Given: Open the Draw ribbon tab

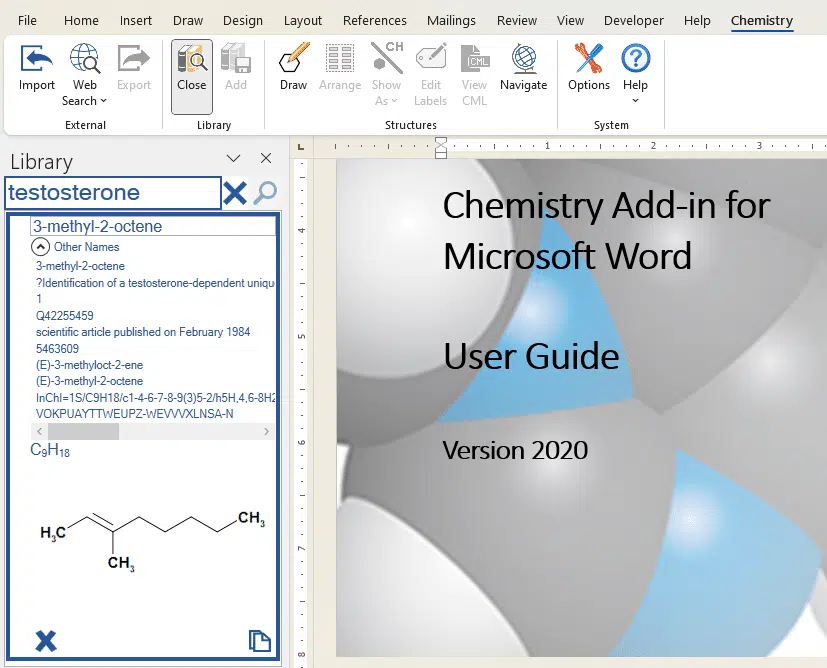Looking at the screenshot, I should coord(188,21).
